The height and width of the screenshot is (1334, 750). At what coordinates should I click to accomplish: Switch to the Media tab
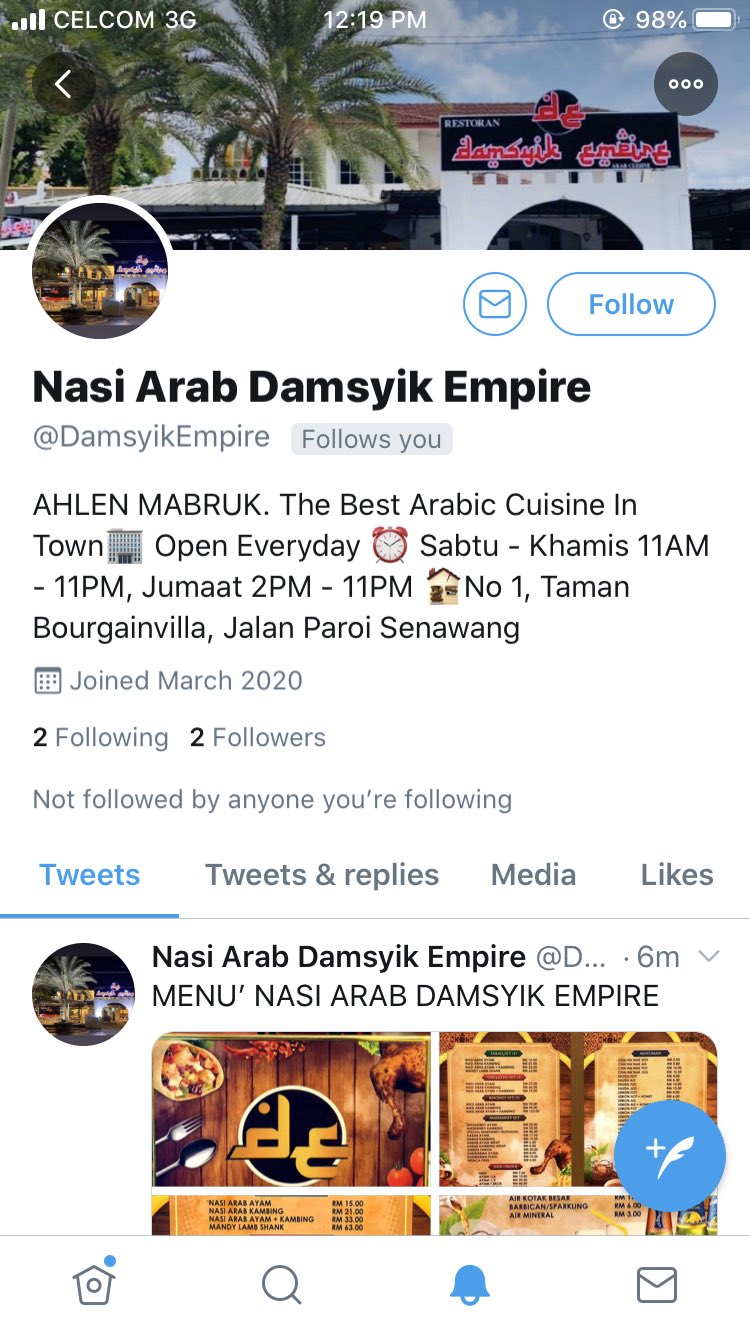[534, 875]
